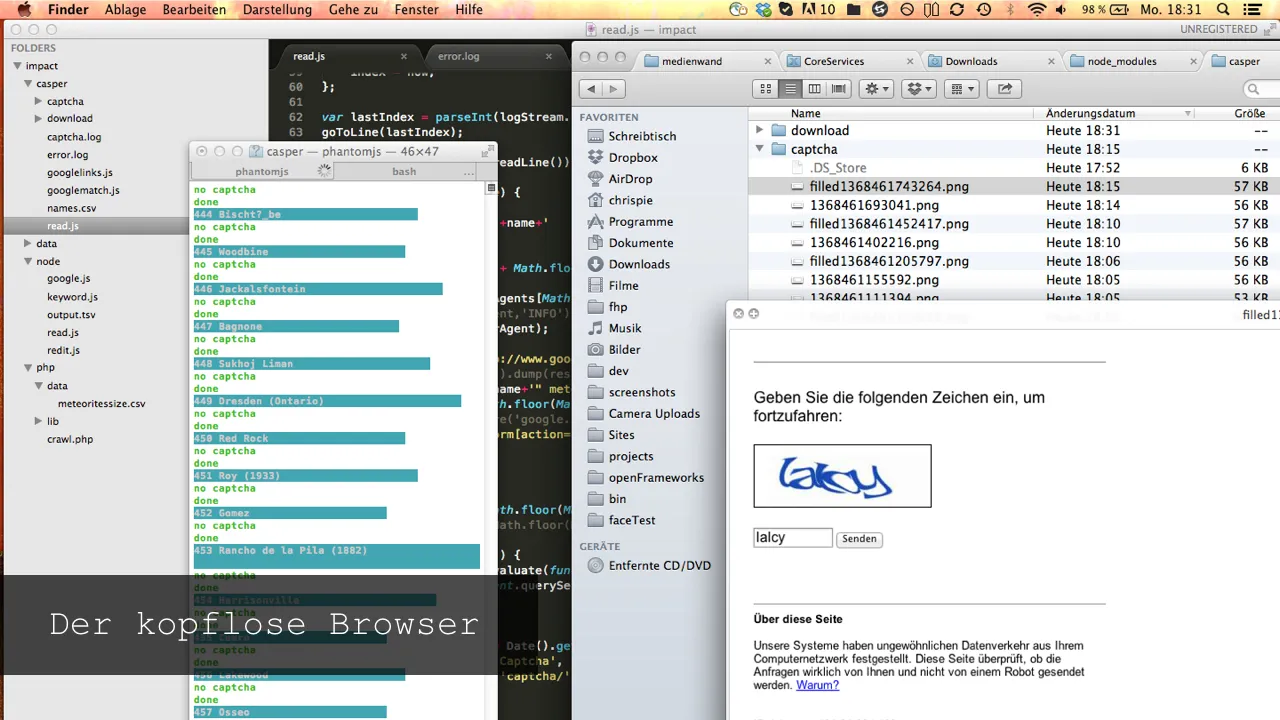Click the Time Machine menu bar icon
The height and width of the screenshot is (720, 1280).
(984, 9)
